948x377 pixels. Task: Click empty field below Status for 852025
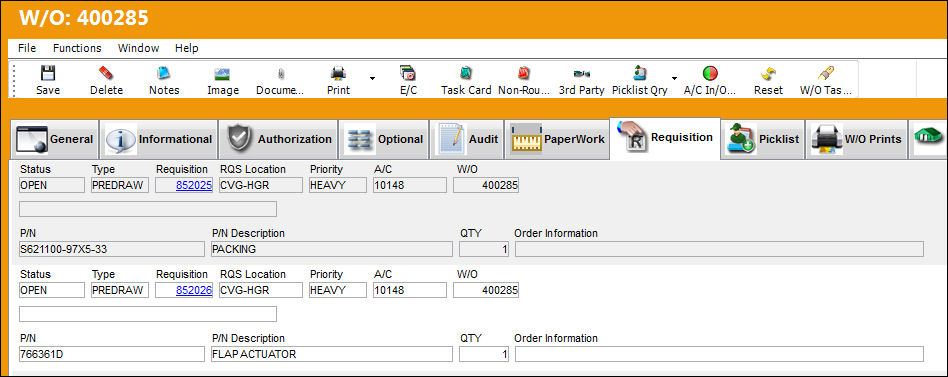(x=148, y=209)
